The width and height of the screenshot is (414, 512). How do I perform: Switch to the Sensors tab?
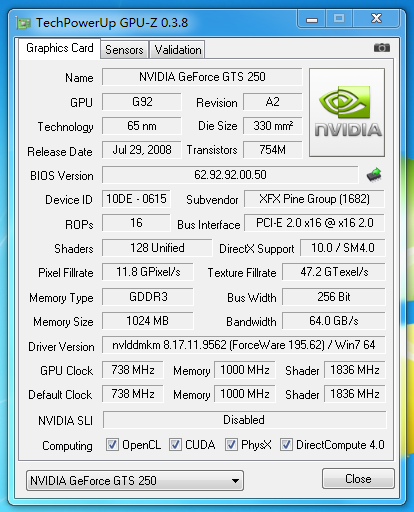(x=124, y=50)
